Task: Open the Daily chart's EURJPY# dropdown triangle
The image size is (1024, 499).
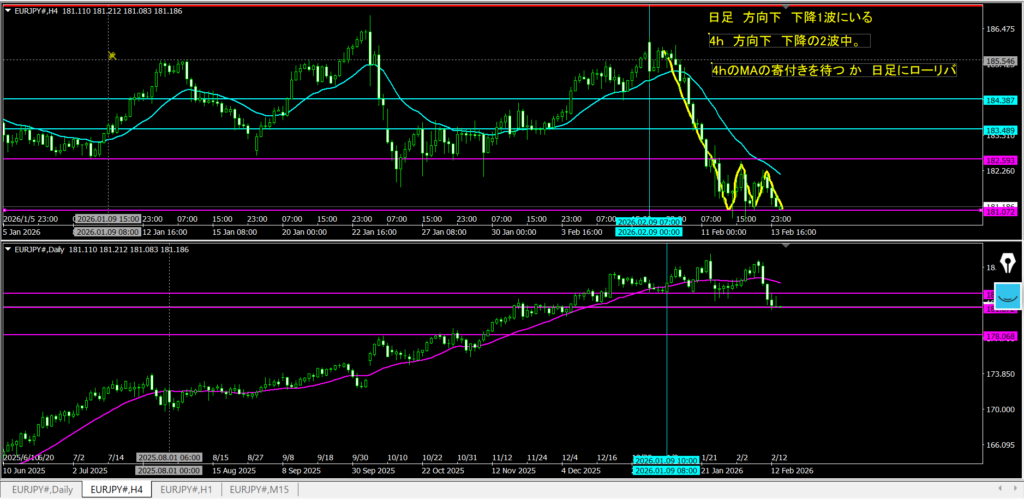Action: click(x=6, y=248)
